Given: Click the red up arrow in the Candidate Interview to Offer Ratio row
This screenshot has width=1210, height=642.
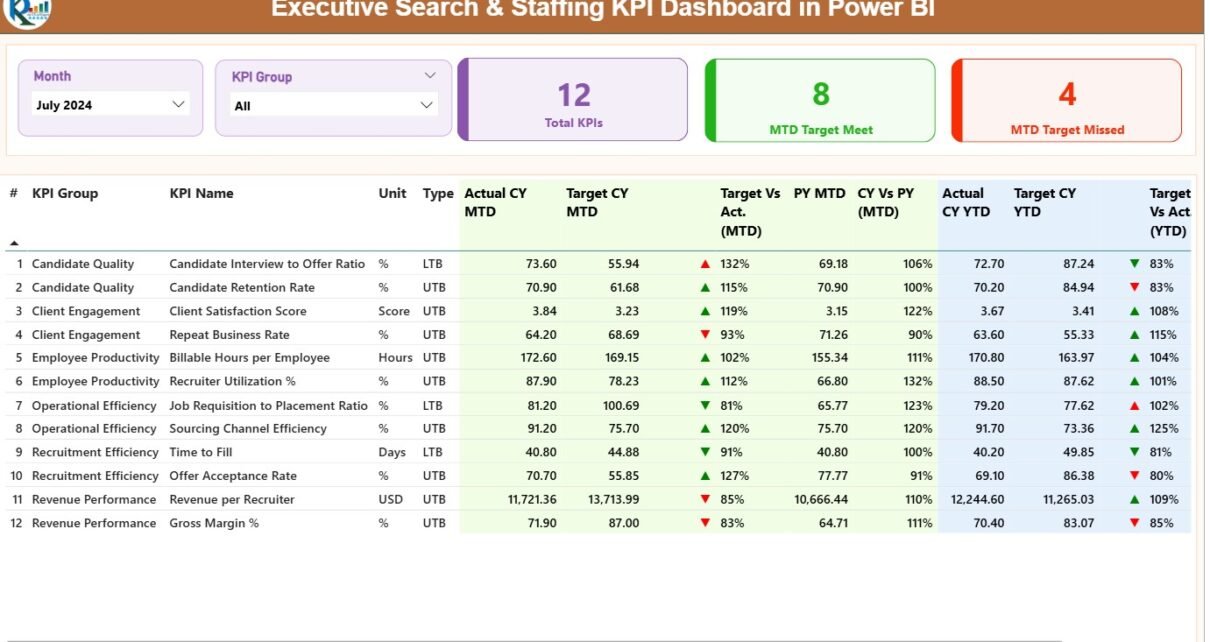Looking at the screenshot, I should [x=705, y=264].
